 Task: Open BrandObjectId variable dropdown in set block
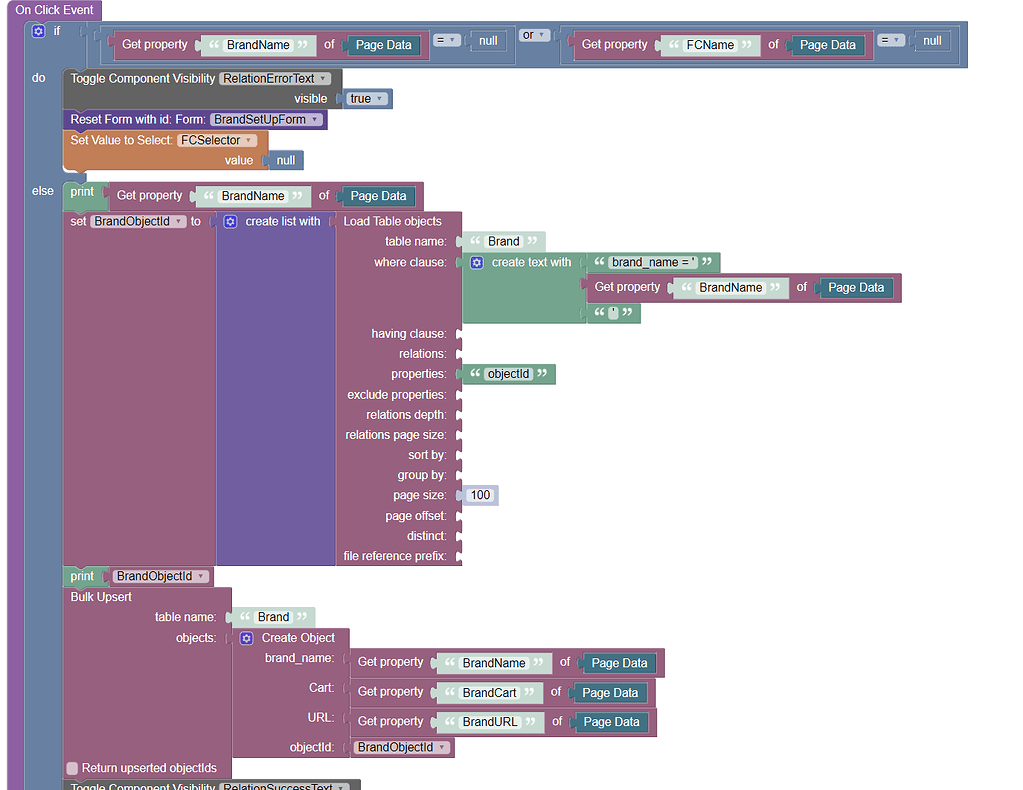point(138,221)
